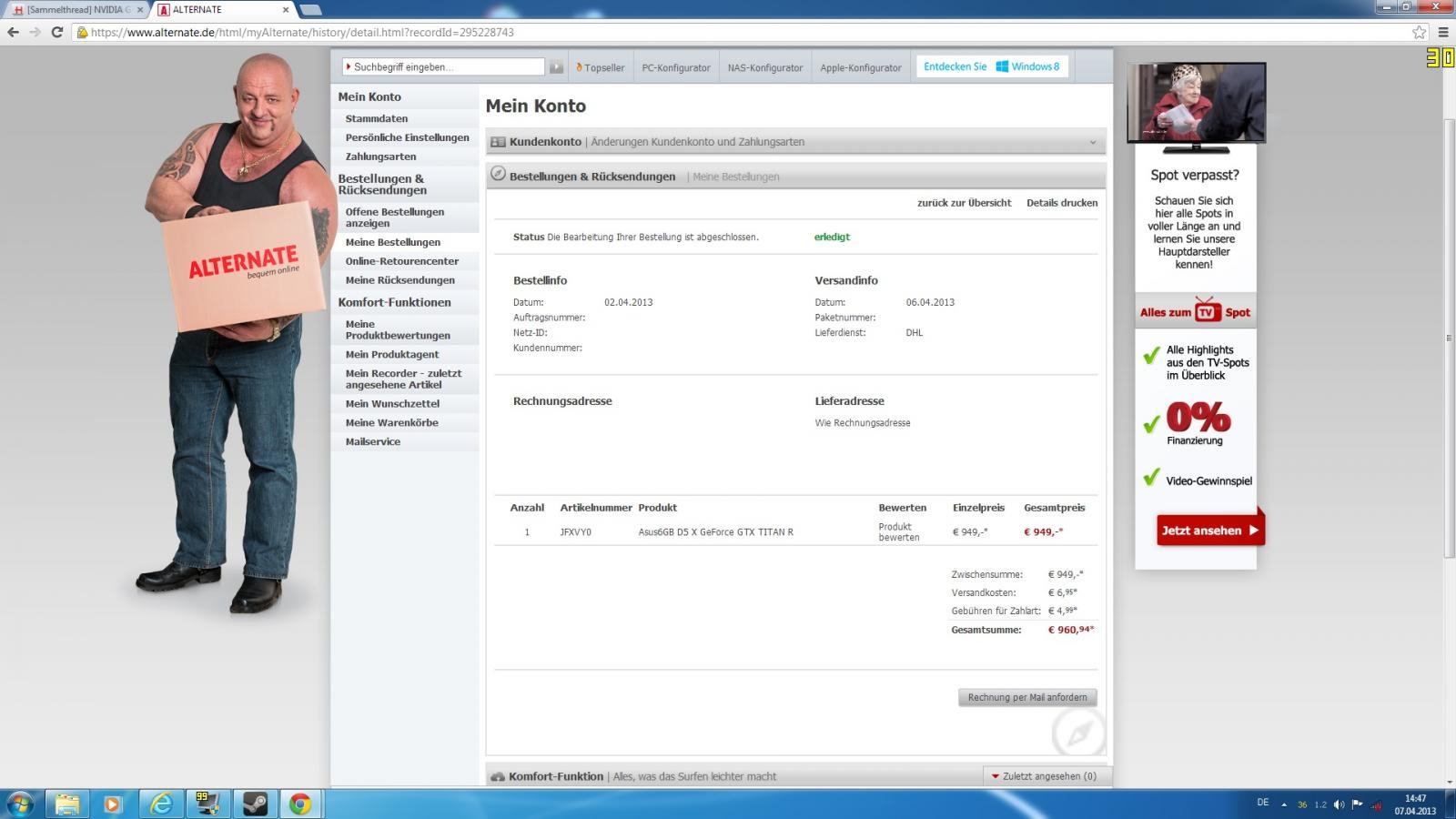Open the NAS-Konfigurator

(765, 67)
